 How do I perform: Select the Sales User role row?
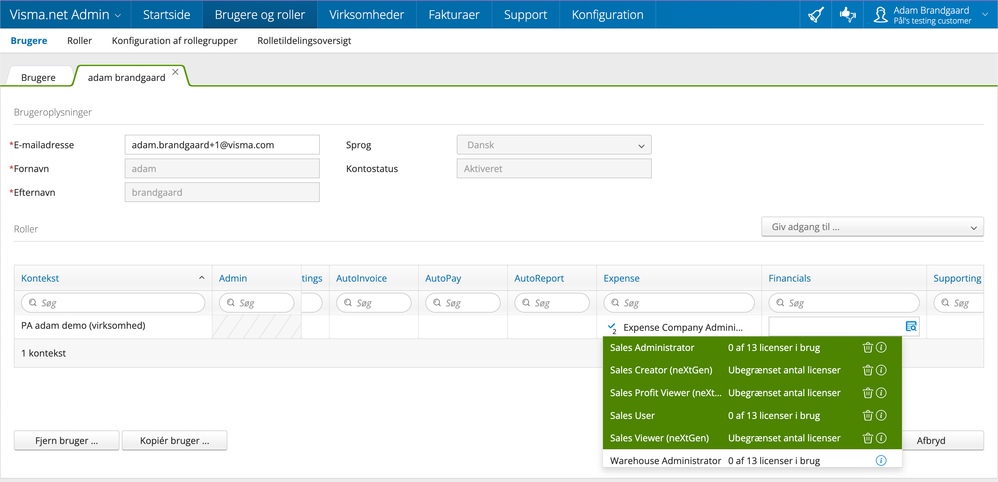click(x=752, y=415)
